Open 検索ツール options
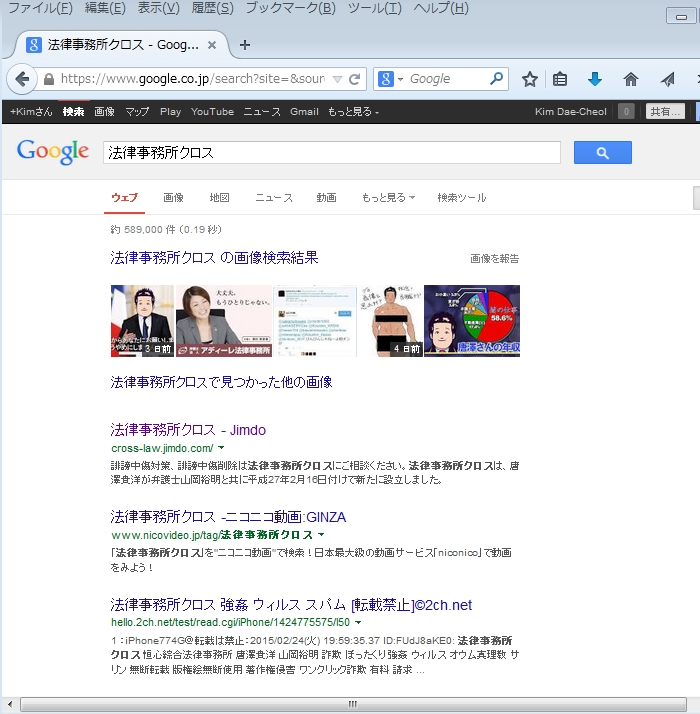 coord(462,198)
